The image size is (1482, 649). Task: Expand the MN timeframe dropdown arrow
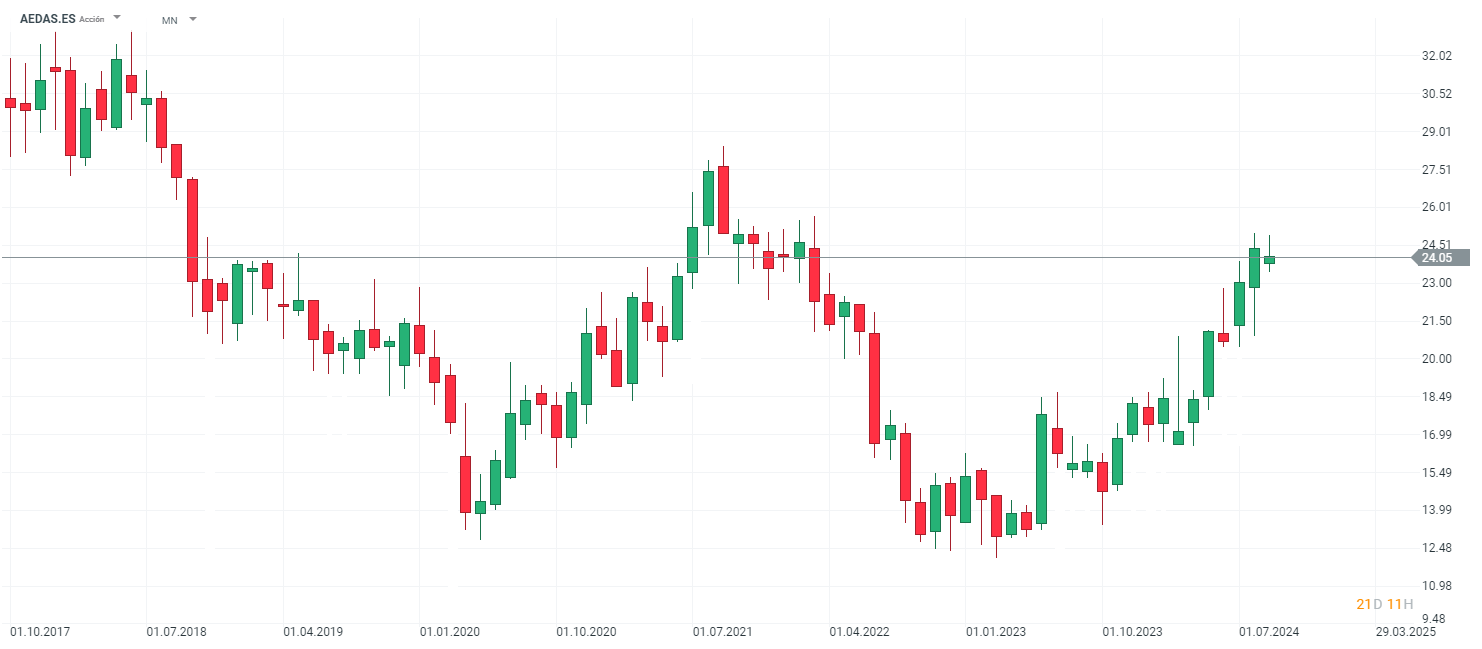coord(193,19)
